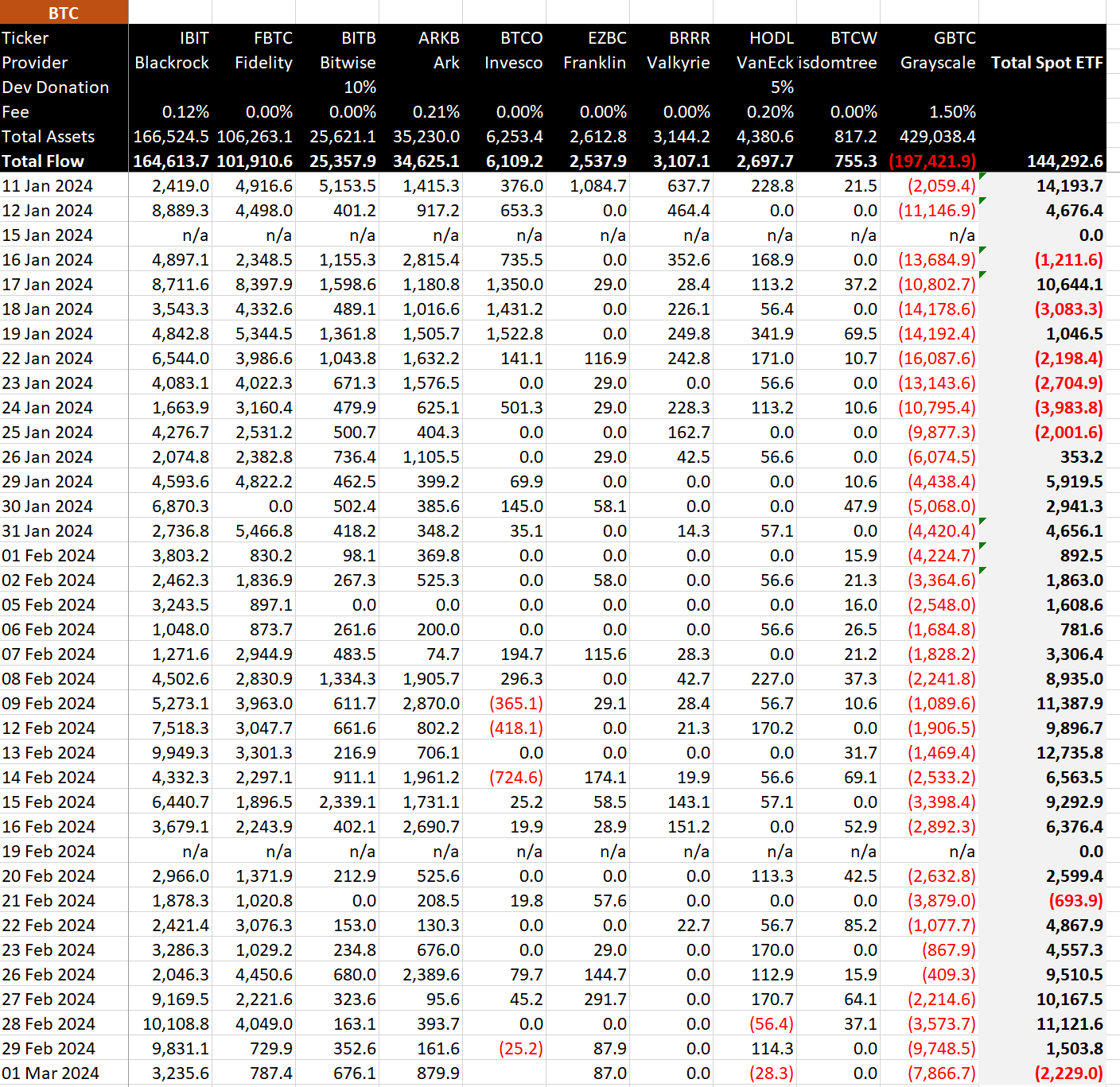
Task: Select FBTC total assets 106,263.1 cell
Action: pyautogui.click(x=255, y=137)
